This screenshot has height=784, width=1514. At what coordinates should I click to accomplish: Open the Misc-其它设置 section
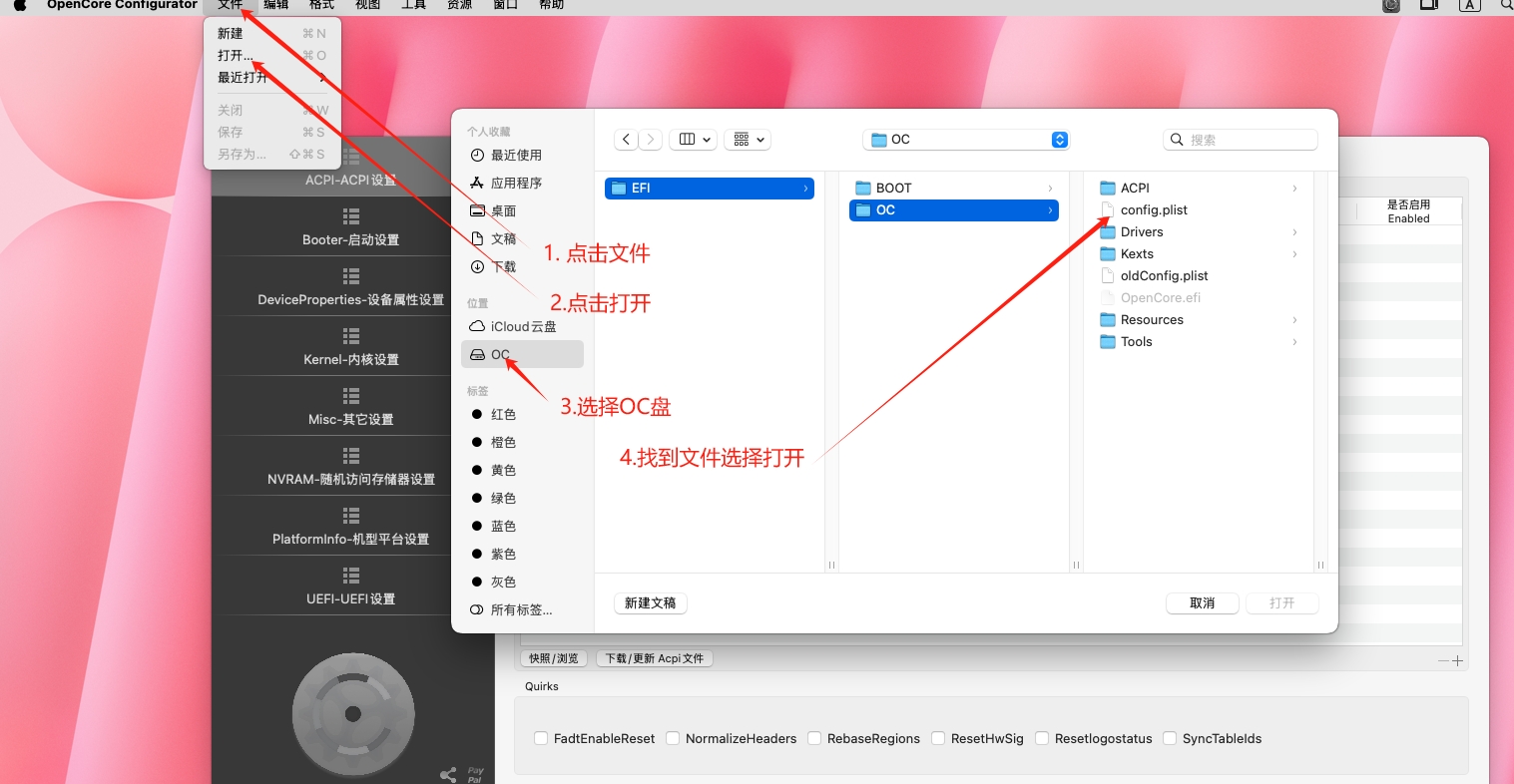tap(350, 407)
